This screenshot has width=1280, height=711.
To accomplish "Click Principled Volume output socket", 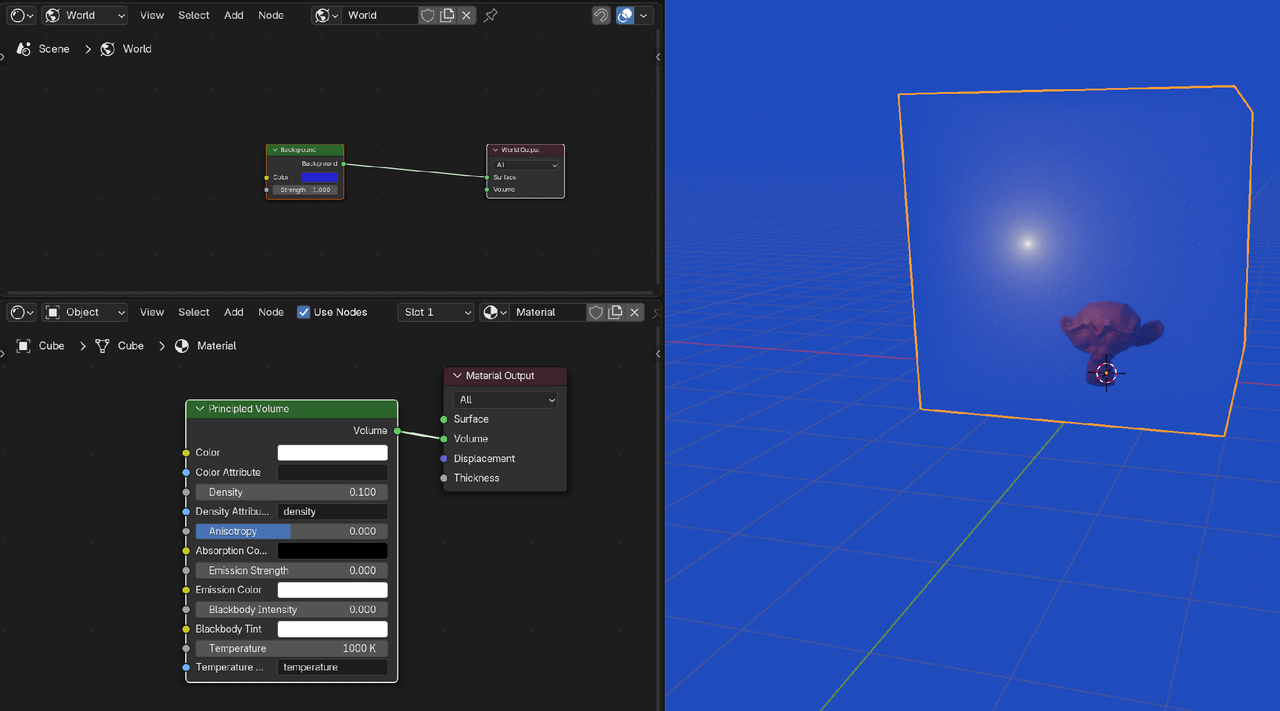I will click(397, 431).
